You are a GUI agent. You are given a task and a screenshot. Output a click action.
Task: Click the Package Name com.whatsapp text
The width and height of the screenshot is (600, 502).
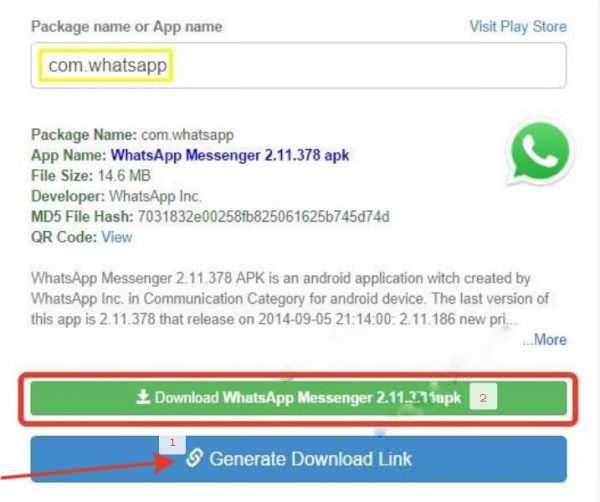(132, 135)
